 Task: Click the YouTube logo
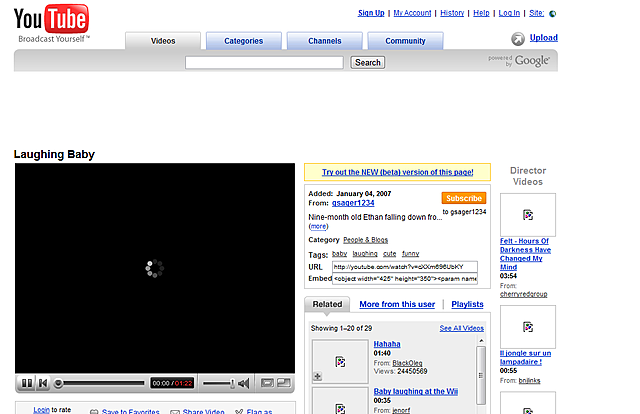click(x=51, y=23)
